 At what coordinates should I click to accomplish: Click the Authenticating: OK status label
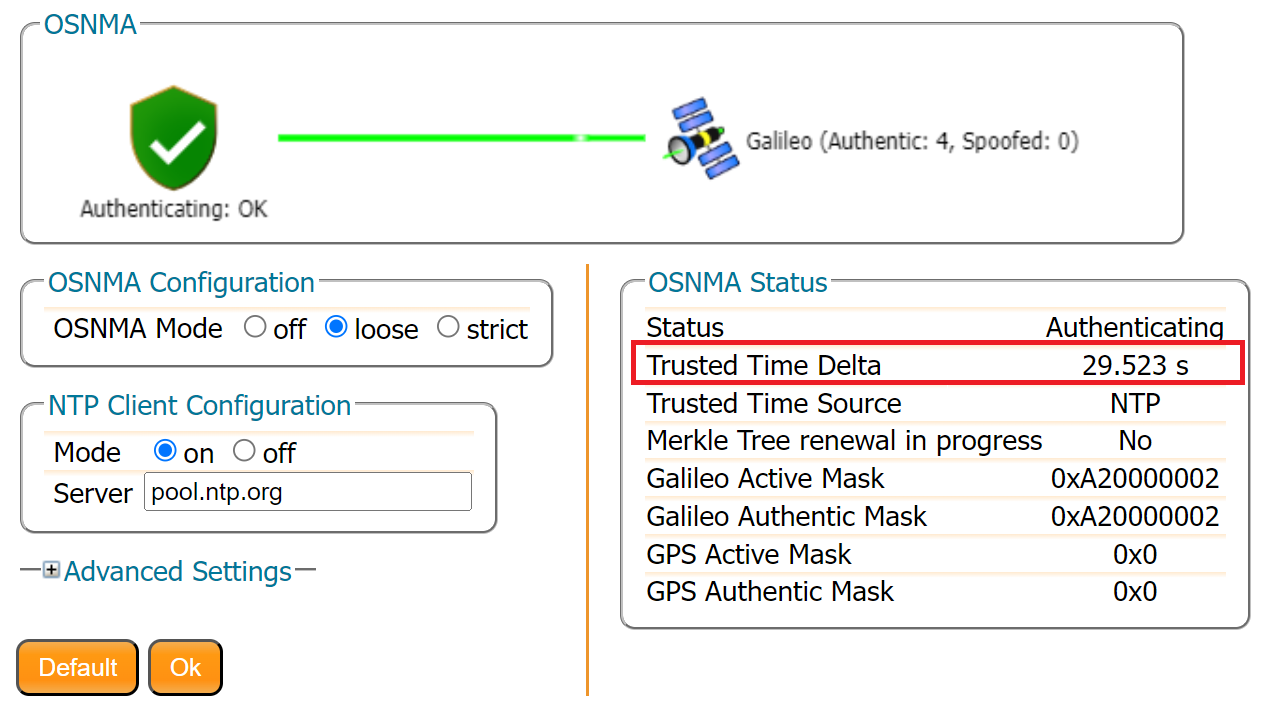coord(174,209)
